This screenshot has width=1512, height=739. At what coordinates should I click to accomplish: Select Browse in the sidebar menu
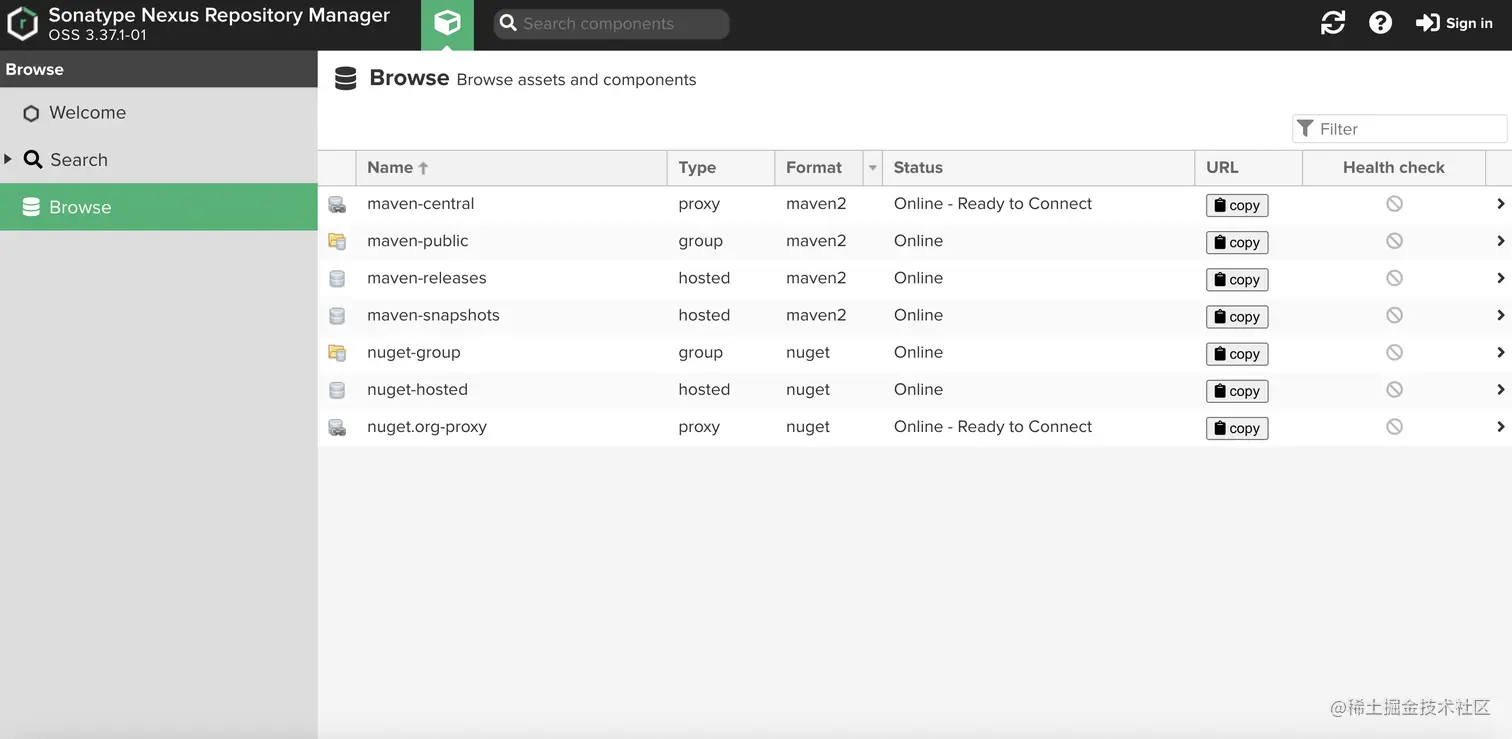click(x=80, y=207)
